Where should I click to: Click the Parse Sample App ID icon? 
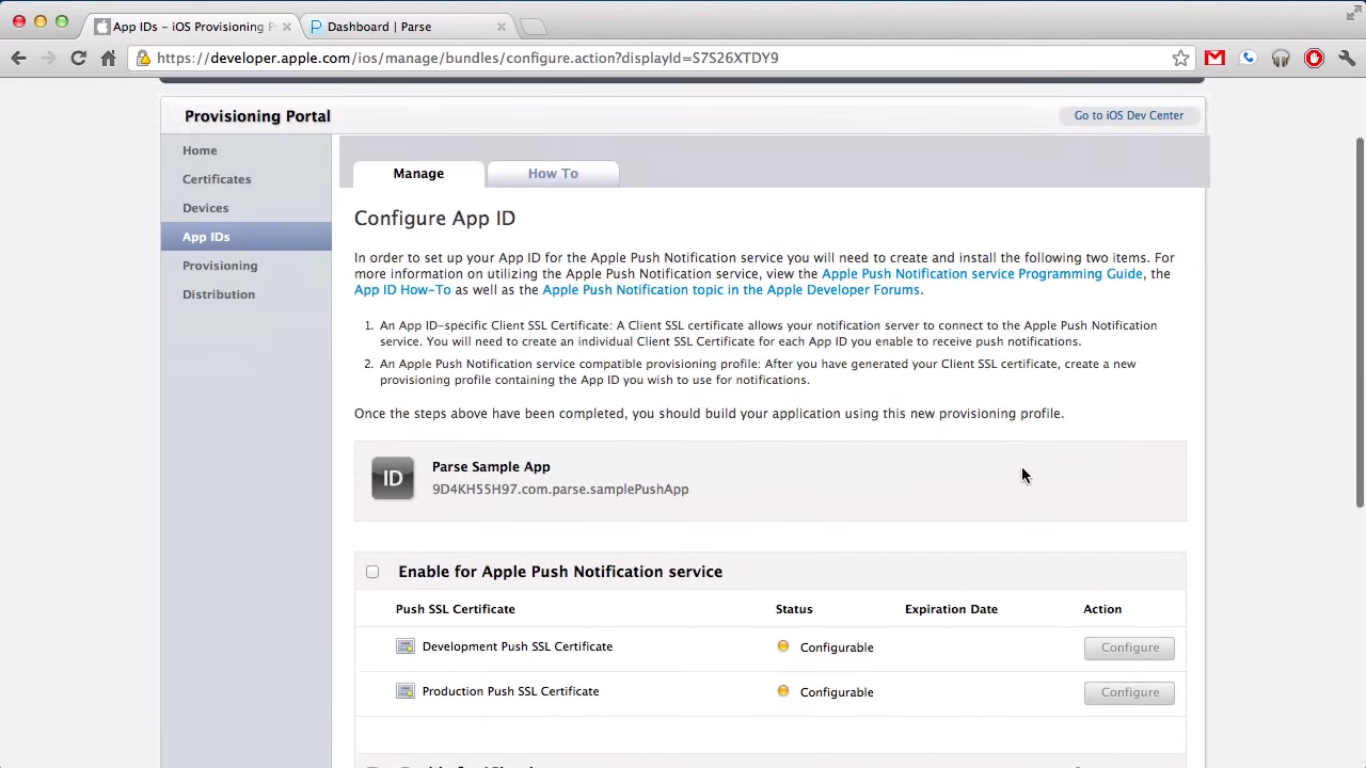coord(393,478)
